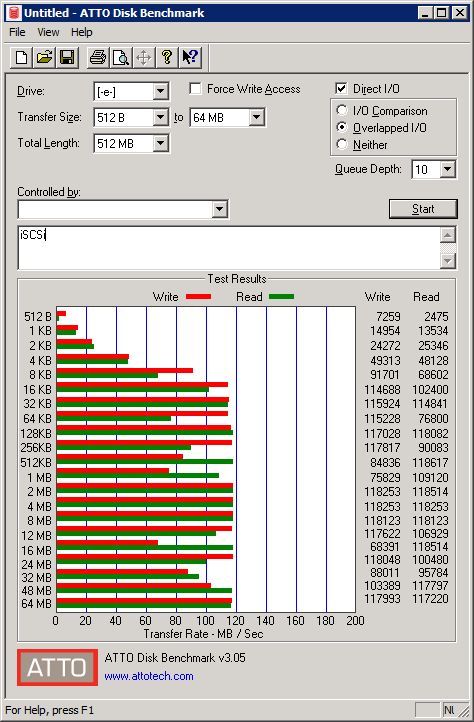
Task: Open a saved benchmark file icon
Action: (x=44, y=58)
